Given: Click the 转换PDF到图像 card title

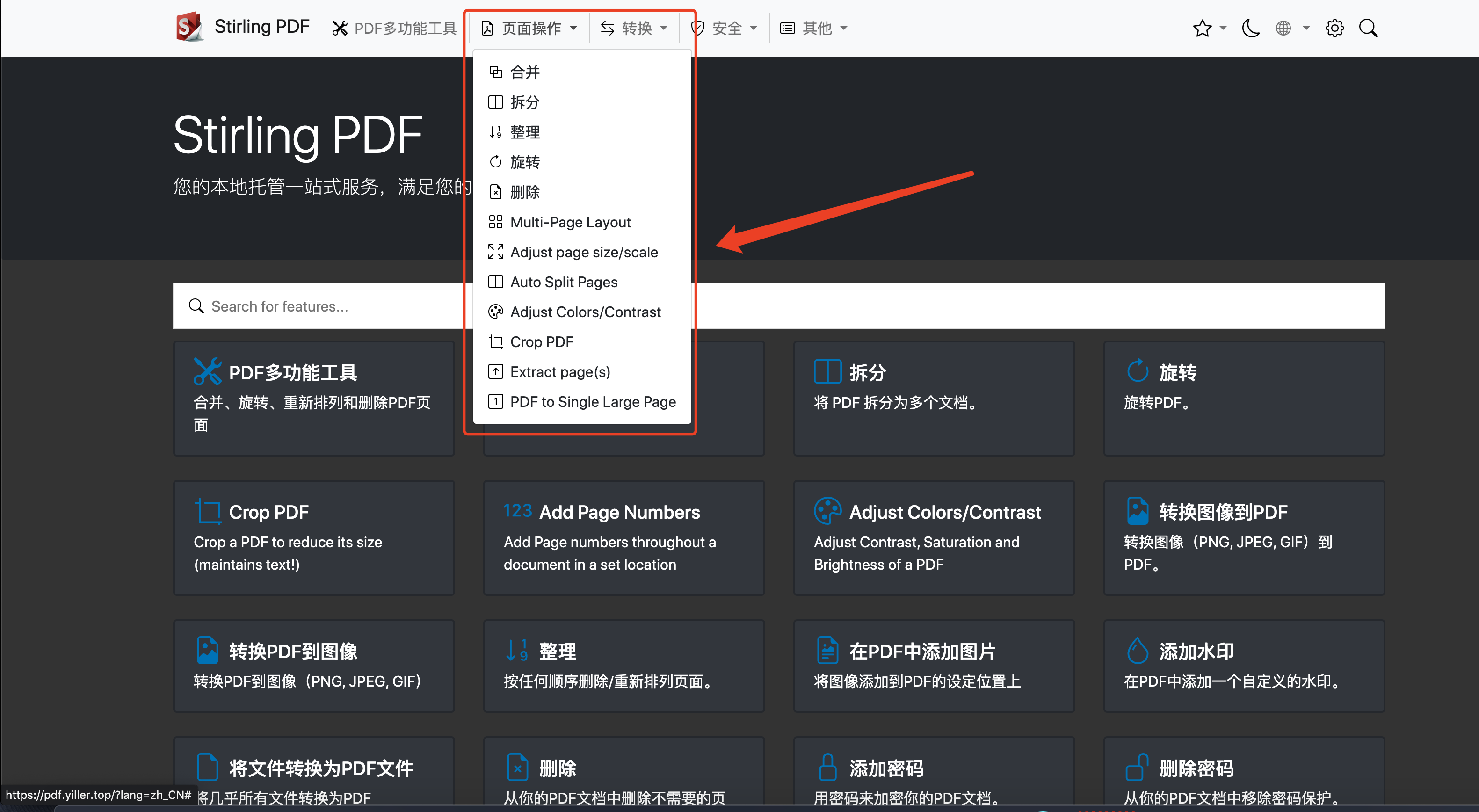Looking at the screenshot, I should tap(293, 651).
